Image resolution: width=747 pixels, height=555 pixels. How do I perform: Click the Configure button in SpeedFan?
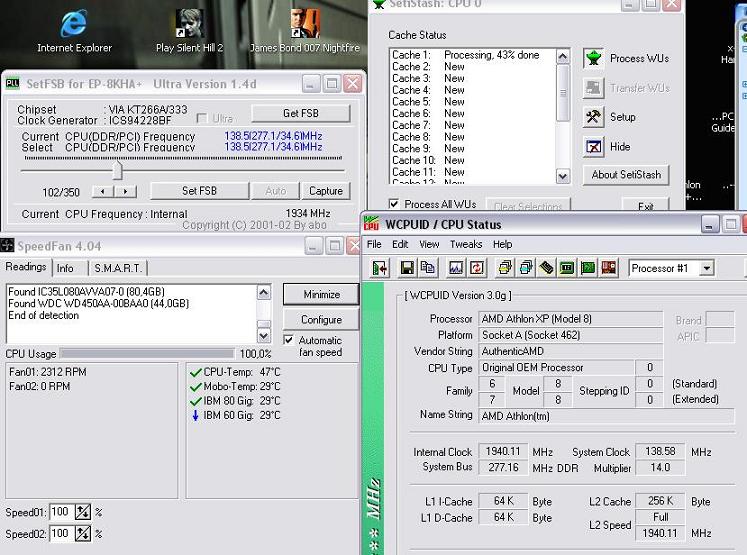point(321,320)
